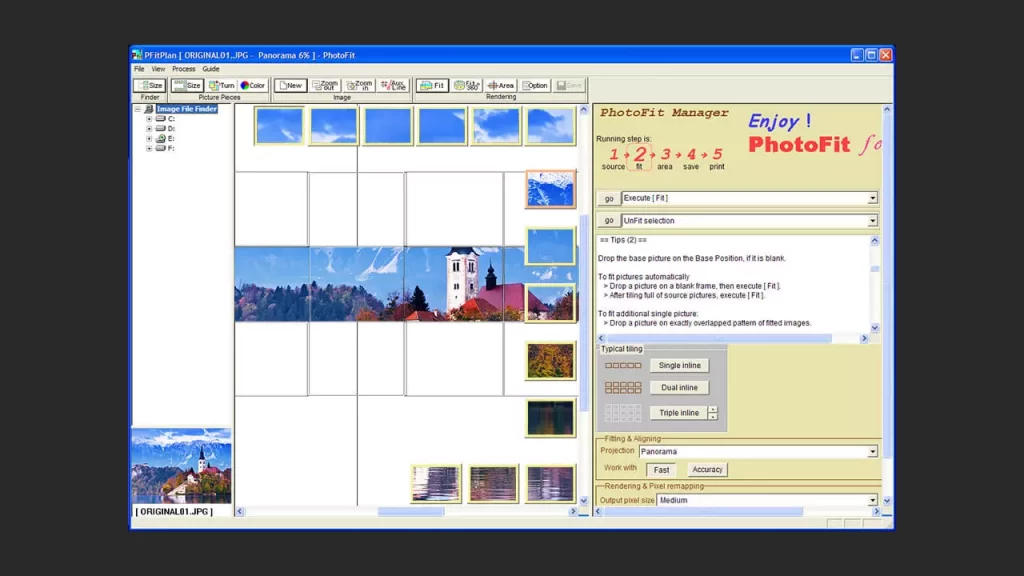This screenshot has width=1024, height=576.
Task: Click the Triple inline spinner control
Action: pyautogui.click(x=712, y=413)
